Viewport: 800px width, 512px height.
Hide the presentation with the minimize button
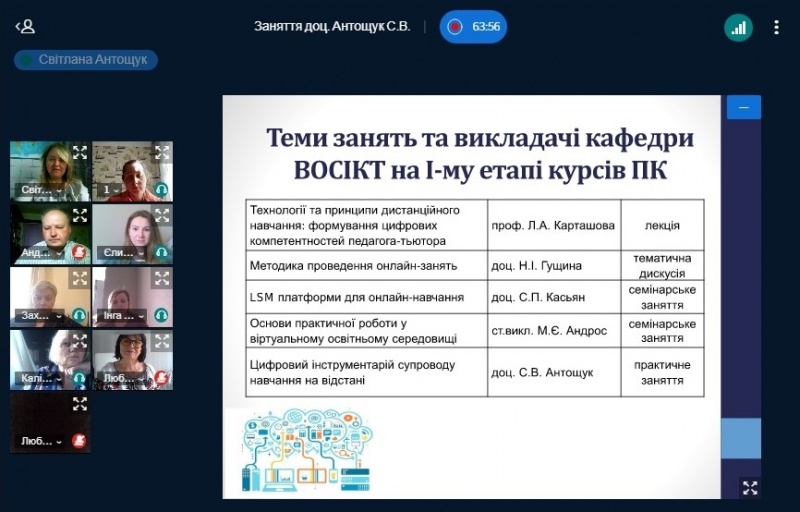click(x=743, y=107)
